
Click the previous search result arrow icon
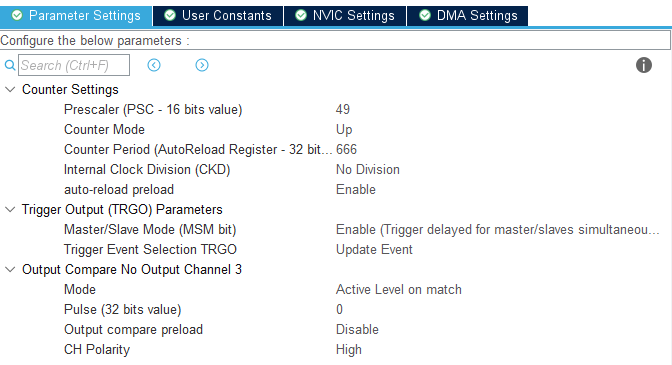154,65
